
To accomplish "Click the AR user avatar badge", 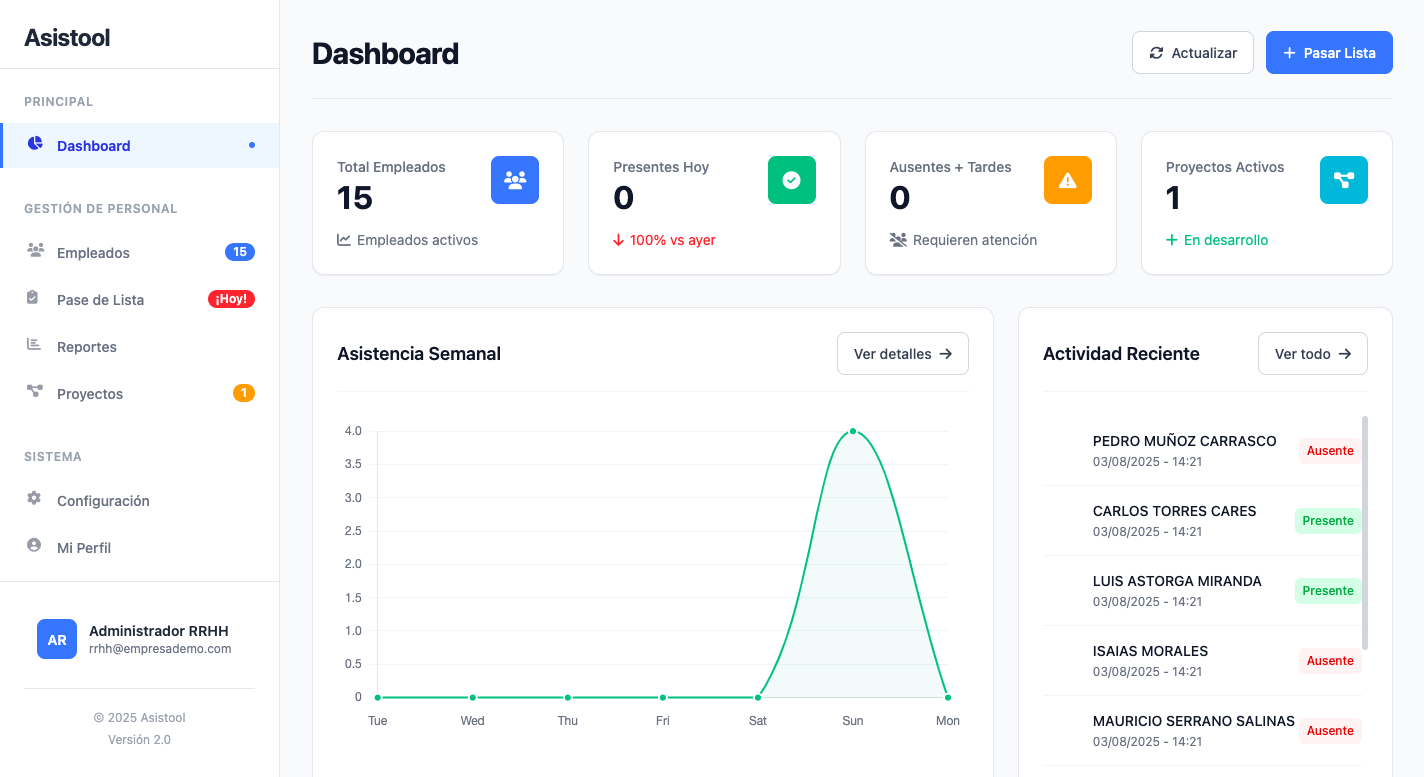I will 57,639.
